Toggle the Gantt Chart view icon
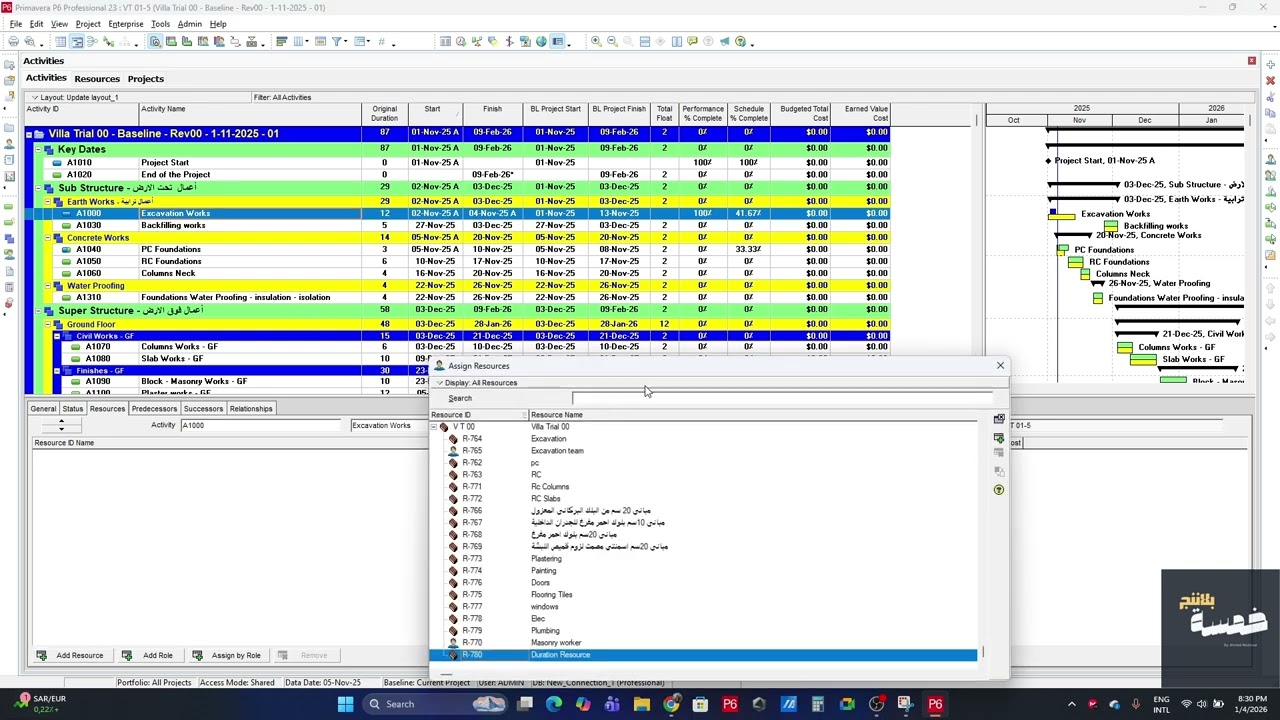This screenshot has width=1280, height=720. click(76, 42)
